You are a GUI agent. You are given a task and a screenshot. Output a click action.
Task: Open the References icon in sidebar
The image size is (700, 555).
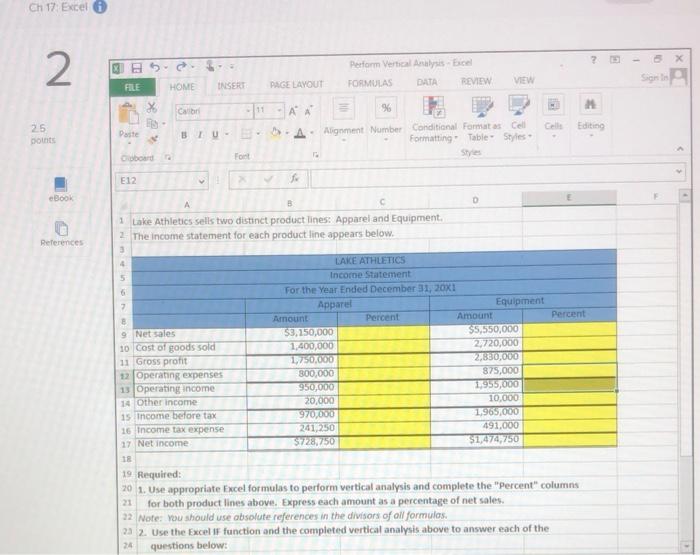[61, 228]
